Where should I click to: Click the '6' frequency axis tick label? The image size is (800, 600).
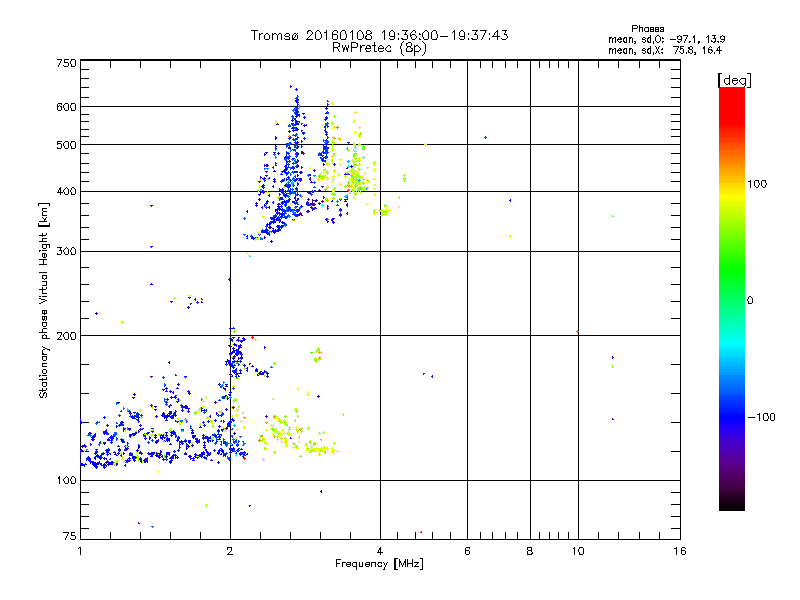point(467,551)
